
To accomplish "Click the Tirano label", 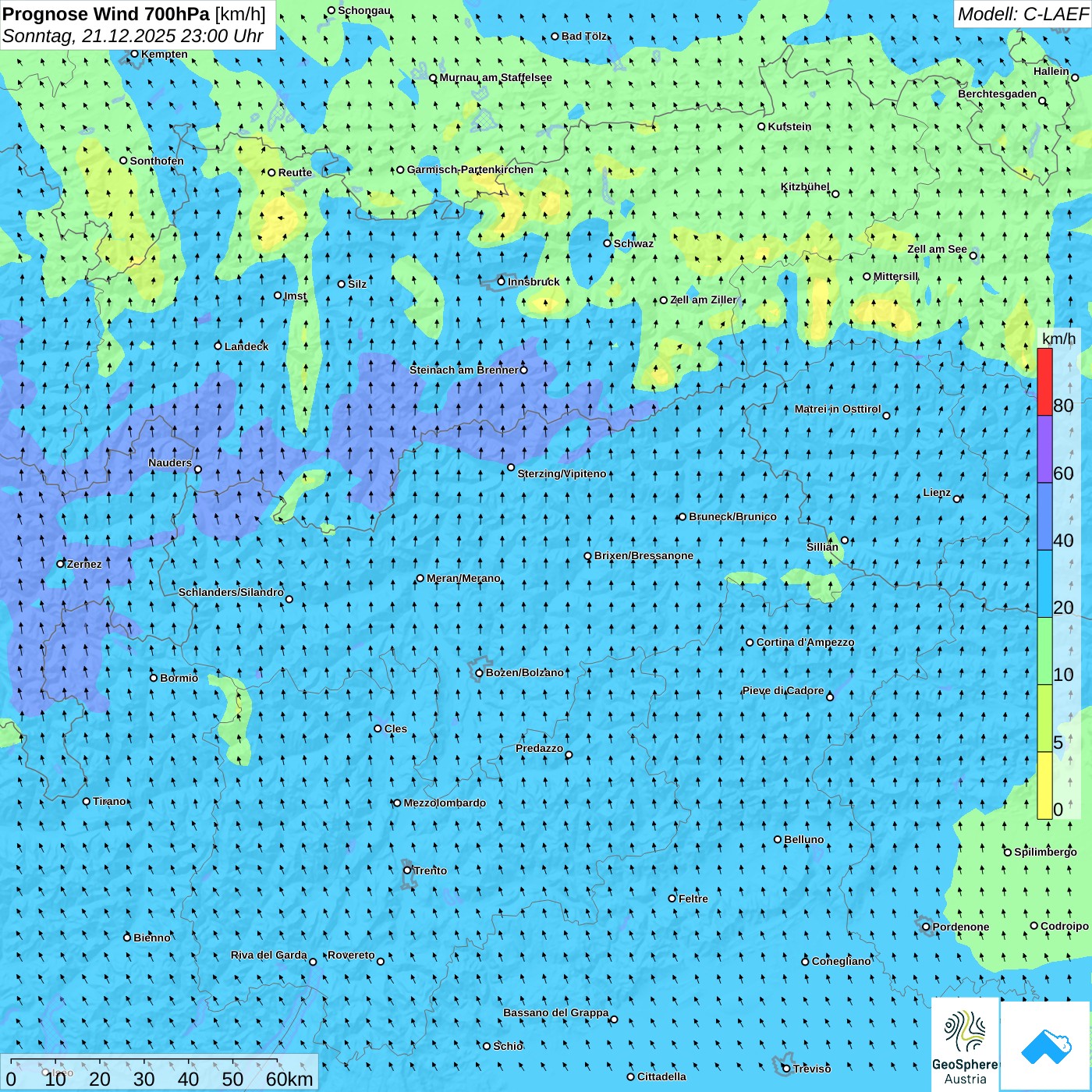I will pyautogui.click(x=110, y=801).
